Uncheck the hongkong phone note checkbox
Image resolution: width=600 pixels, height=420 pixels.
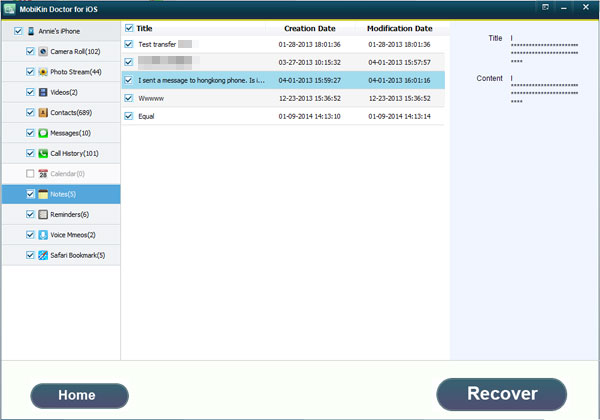pyautogui.click(x=129, y=80)
